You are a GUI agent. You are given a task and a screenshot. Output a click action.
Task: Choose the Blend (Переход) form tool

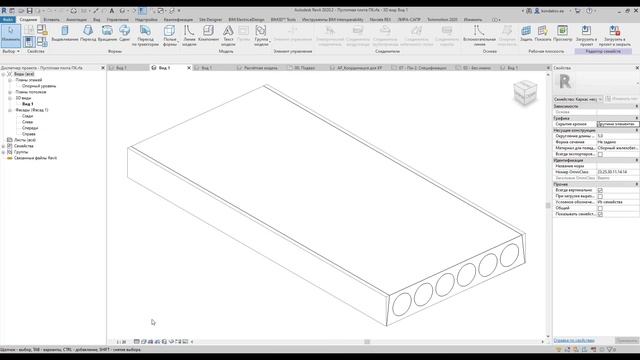coord(88,33)
